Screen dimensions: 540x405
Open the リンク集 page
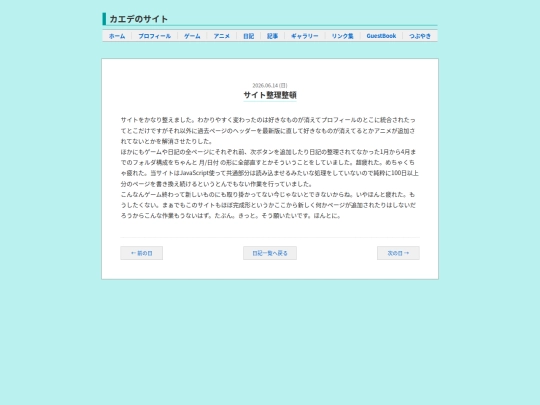343,36
